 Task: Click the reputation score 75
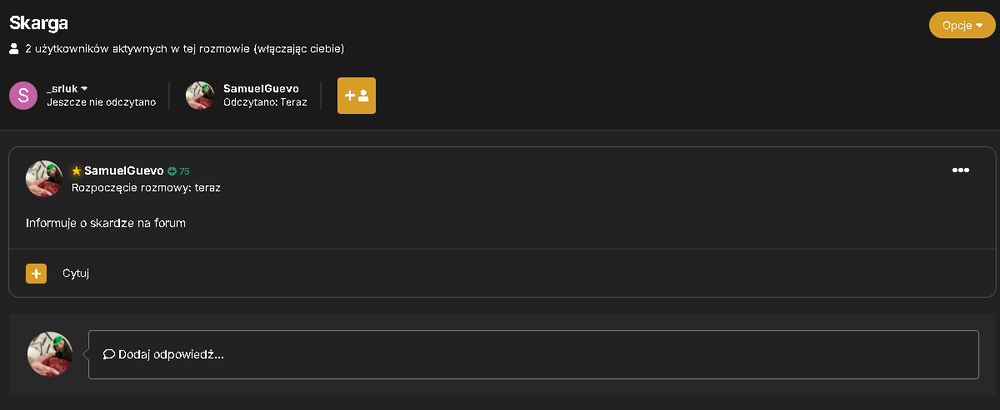click(x=184, y=172)
